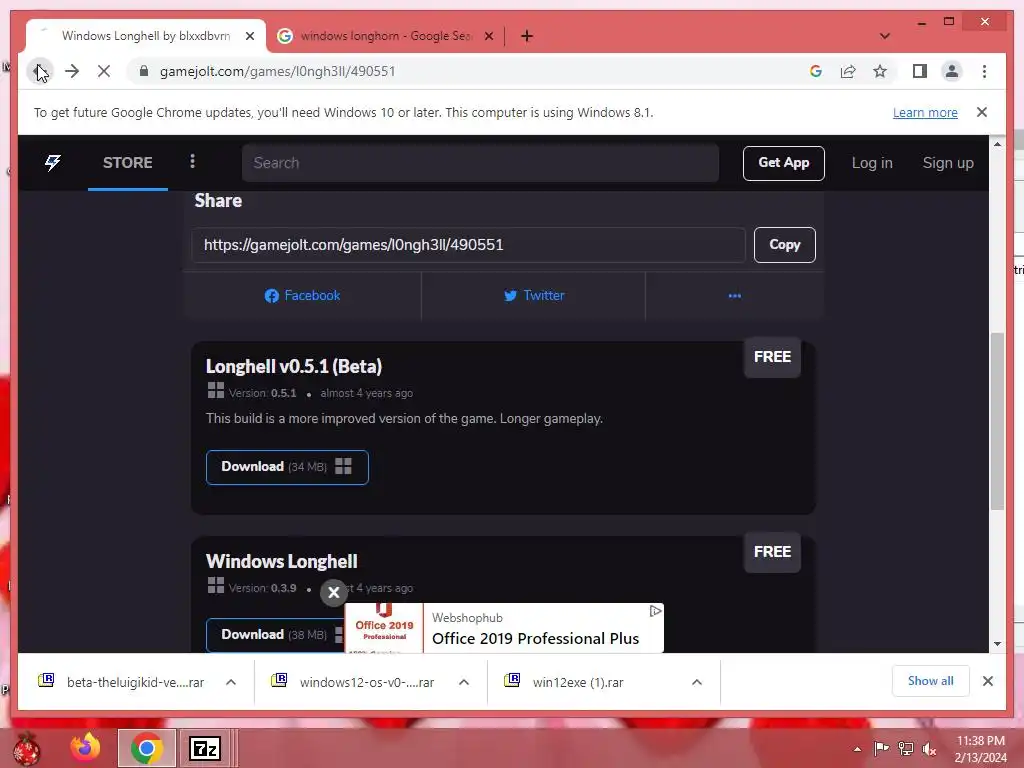
Task: Click the Google icon in the address bar
Action: click(816, 71)
